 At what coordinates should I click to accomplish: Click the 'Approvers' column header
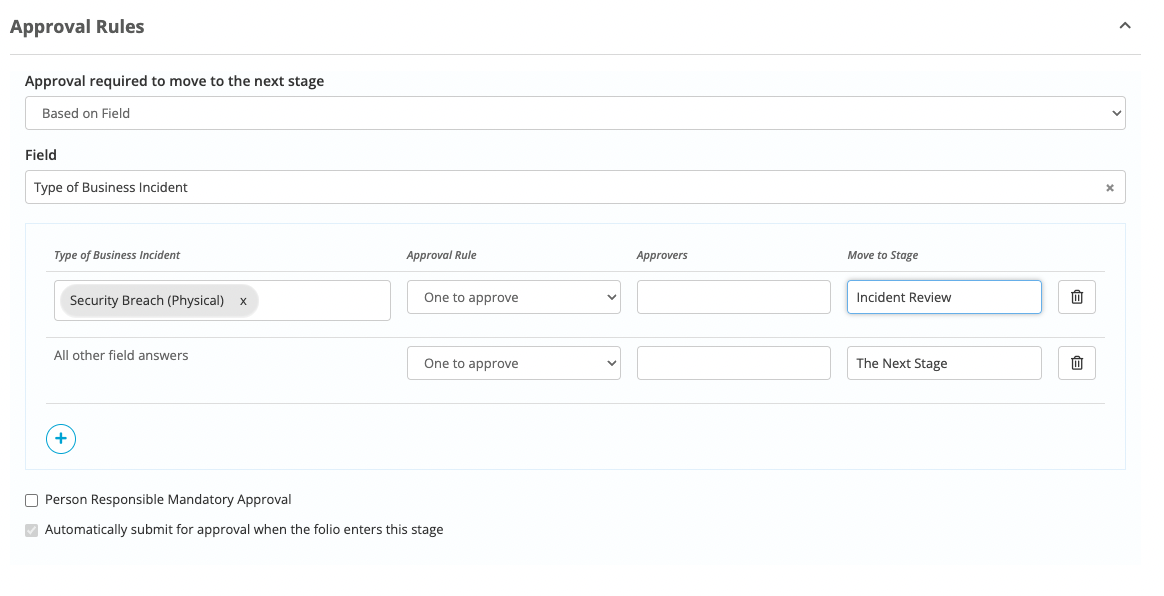coord(662,255)
